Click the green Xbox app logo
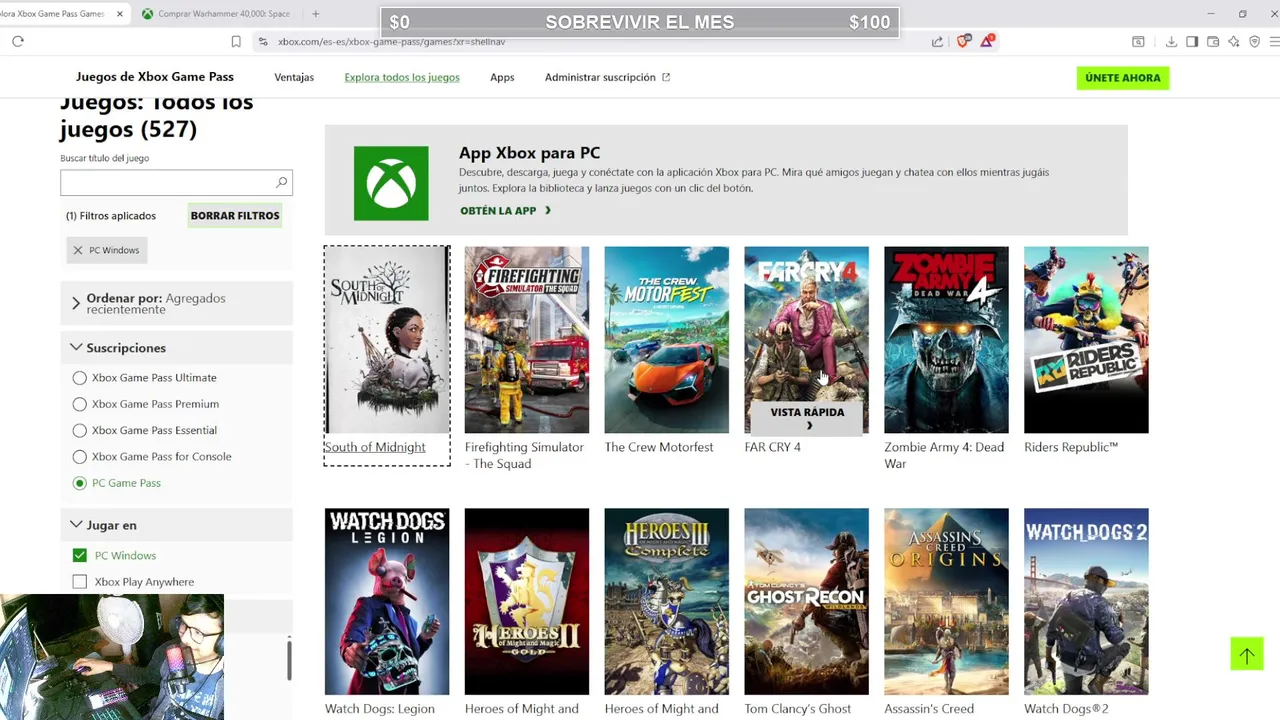 point(391,183)
